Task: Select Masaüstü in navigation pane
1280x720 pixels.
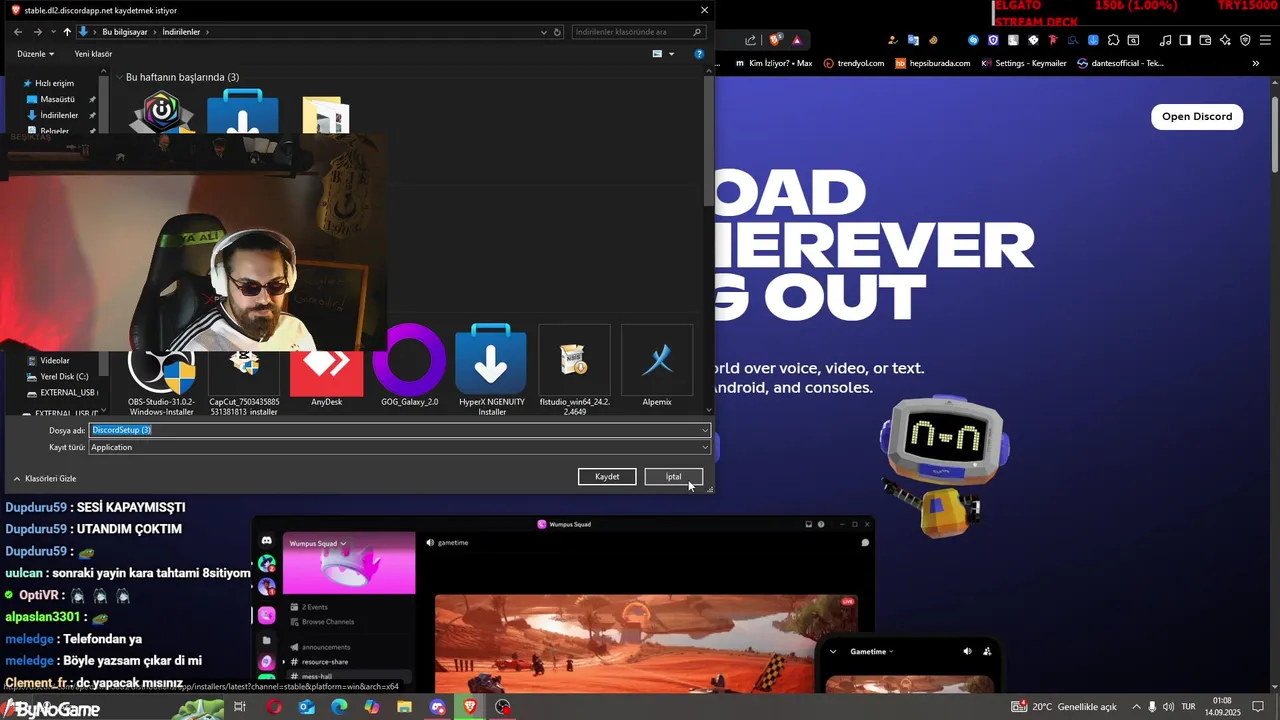Action: point(58,99)
